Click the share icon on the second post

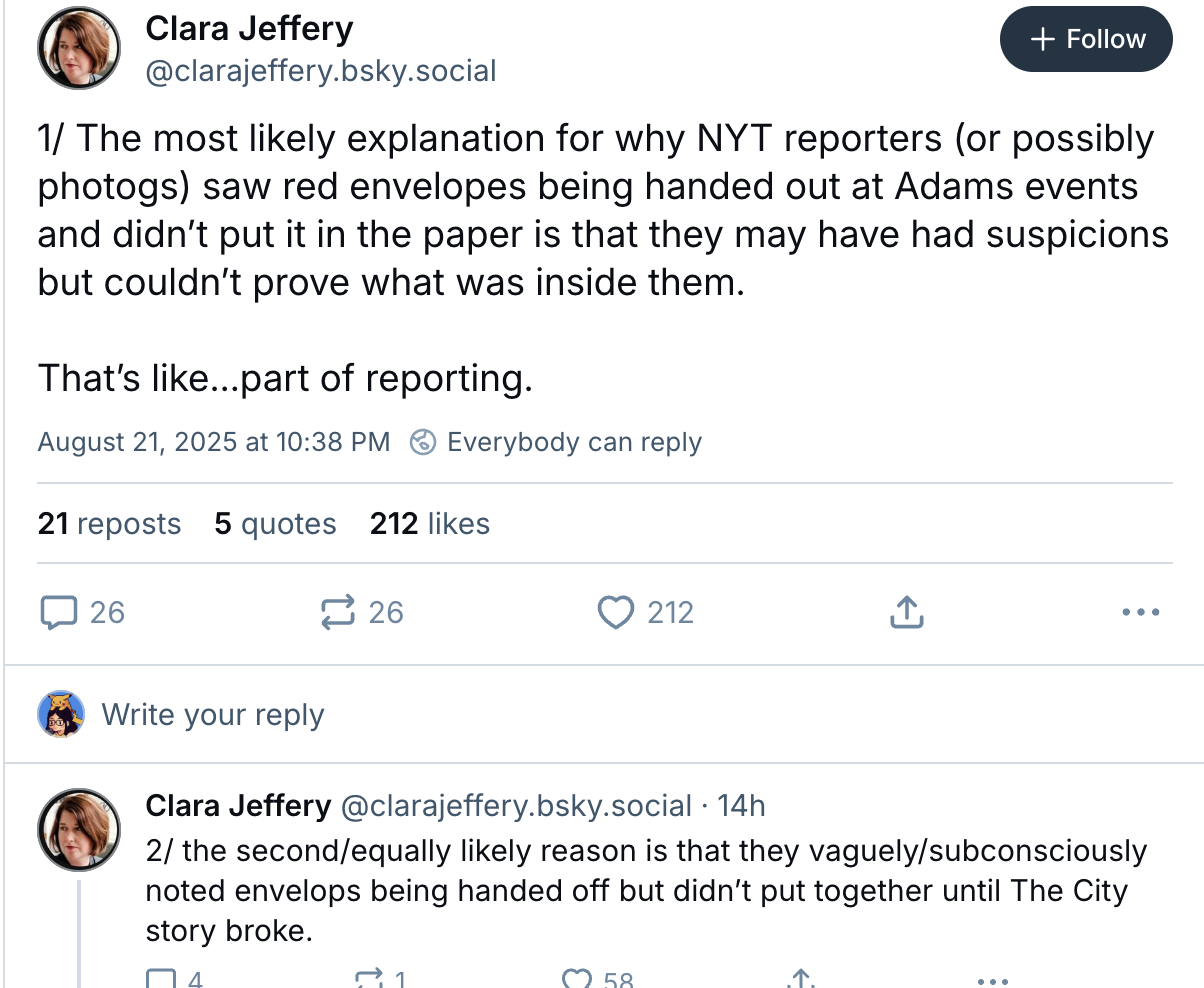(799, 980)
